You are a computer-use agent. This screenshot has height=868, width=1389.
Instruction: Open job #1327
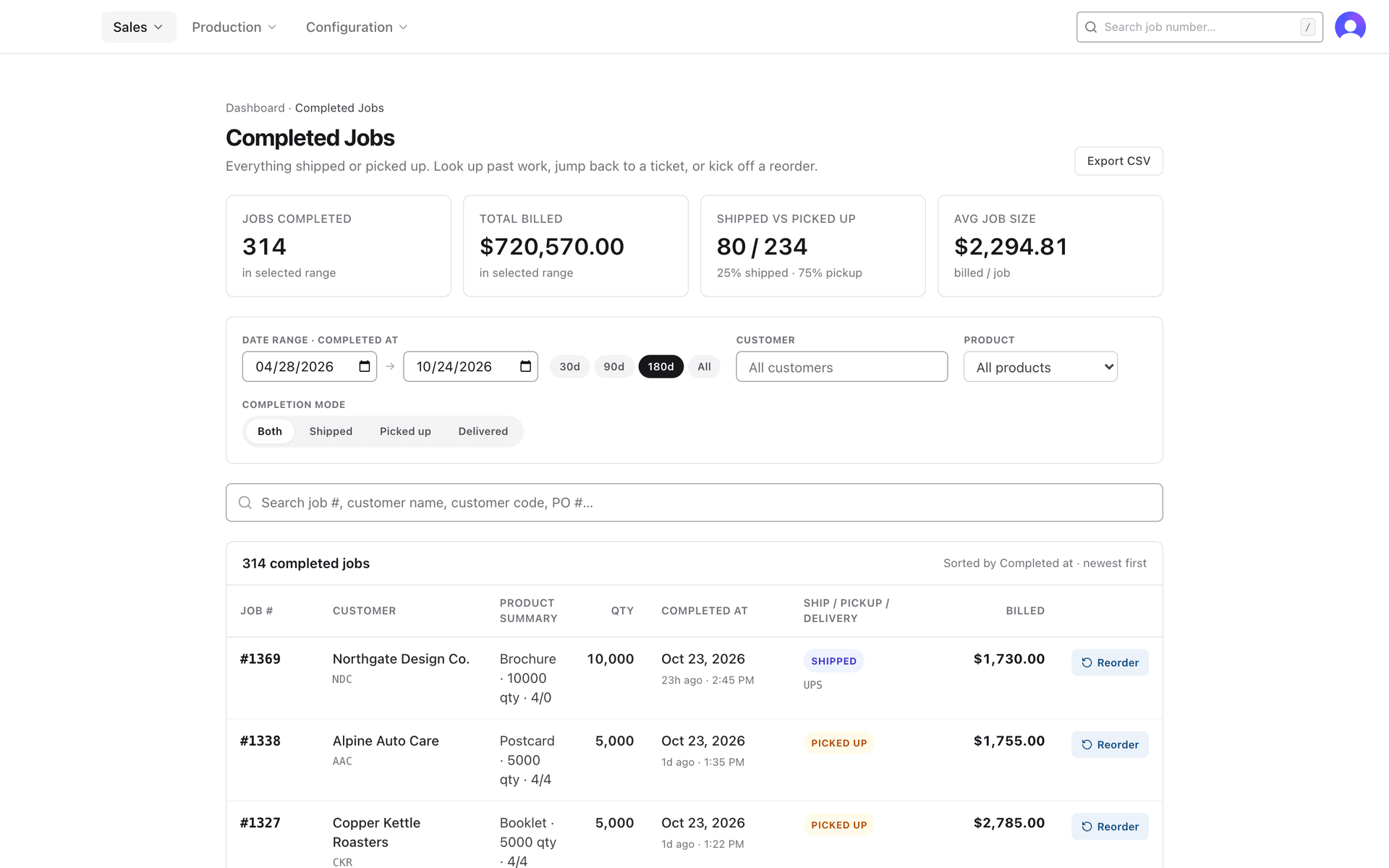click(x=260, y=822)
